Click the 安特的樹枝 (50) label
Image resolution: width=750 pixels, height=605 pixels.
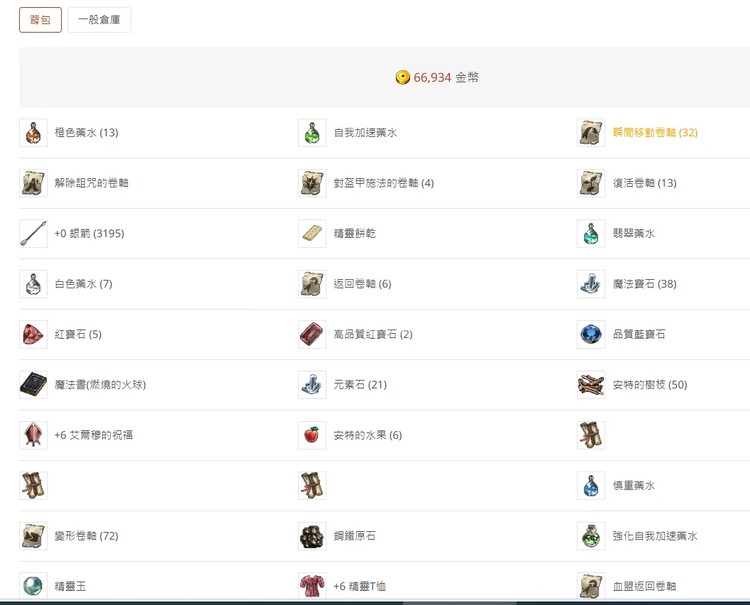(650, 385)
